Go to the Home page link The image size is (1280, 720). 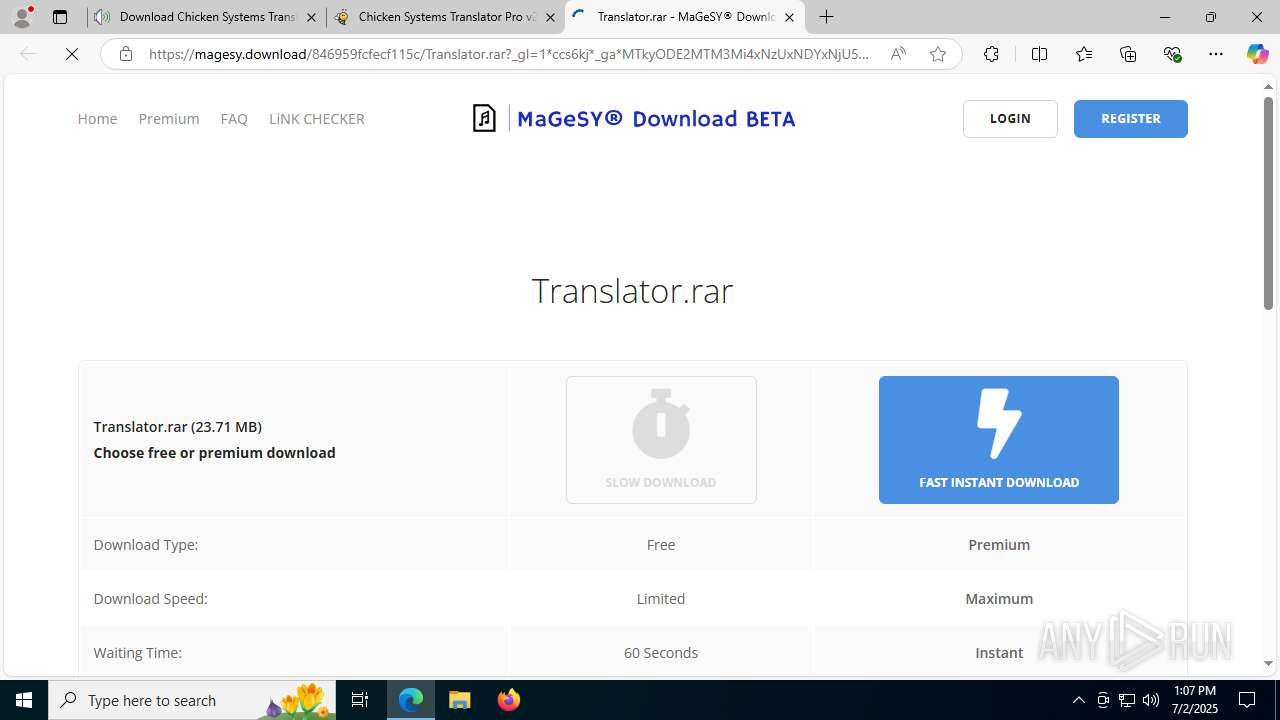coord(97,119)
